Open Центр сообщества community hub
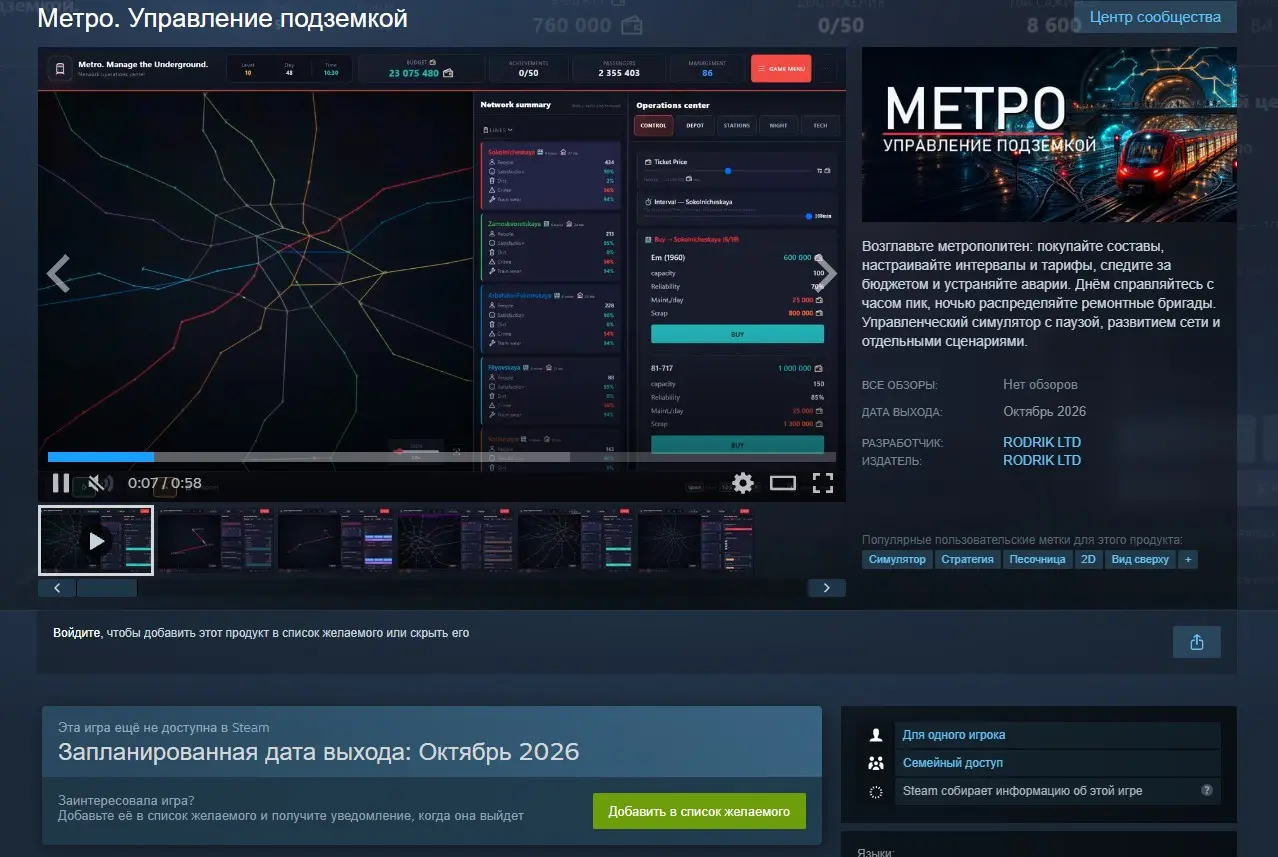Image resolution: width=1278 pixels, height=857 pixels. (x=1155, y=17)
